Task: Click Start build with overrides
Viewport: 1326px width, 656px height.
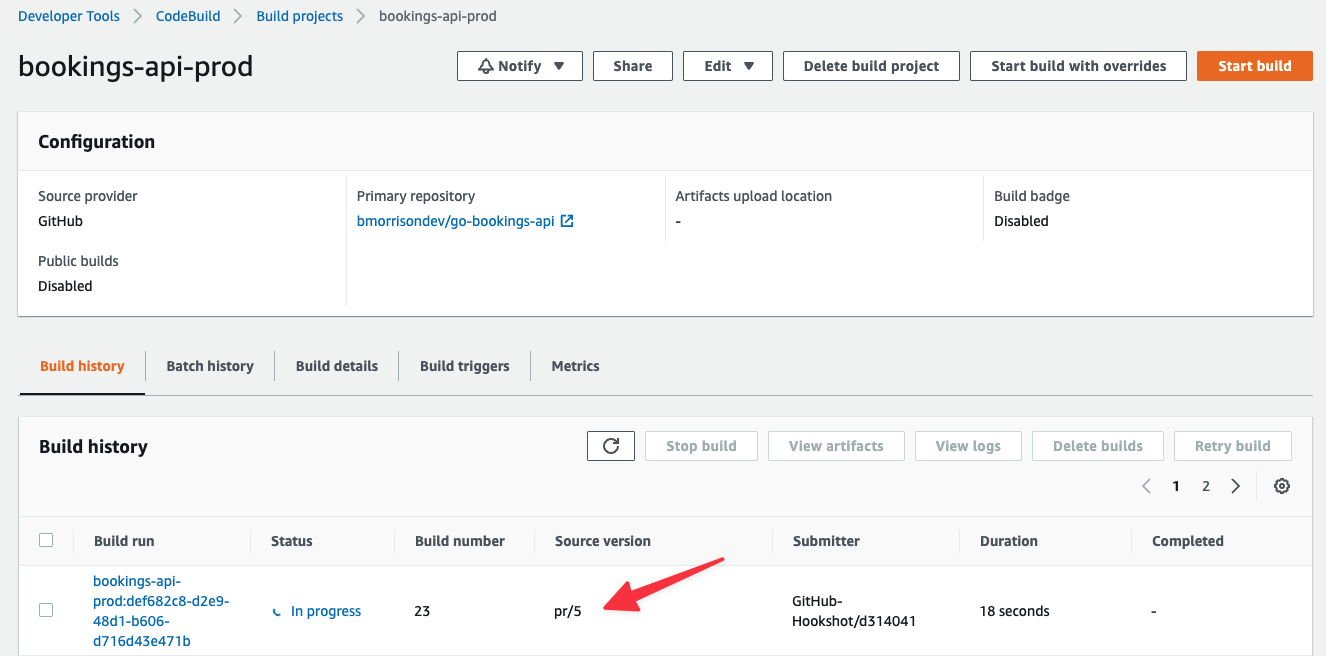Action: [1079, 66]
